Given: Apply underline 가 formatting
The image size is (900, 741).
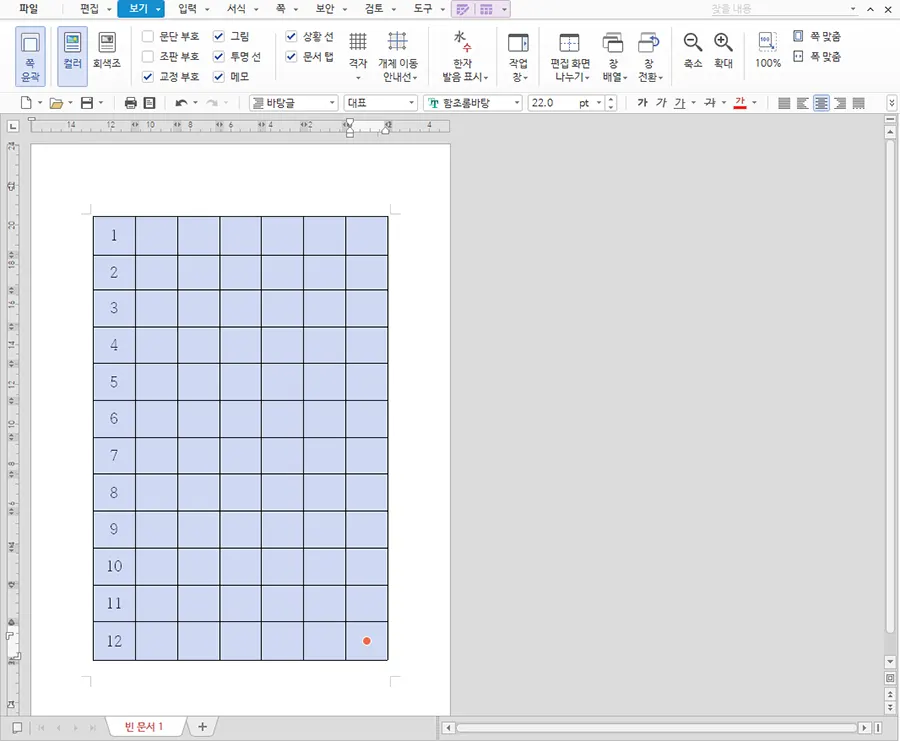Looking at the screenshot, I should pyautogui.click(x=680, y=103).
